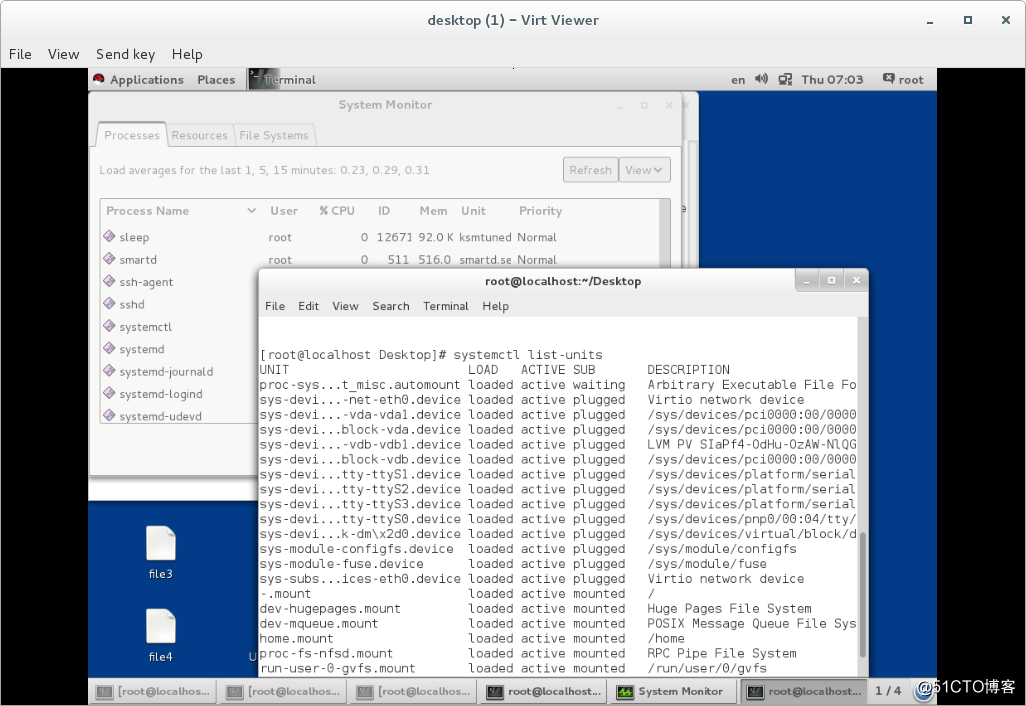This screenshot has height=706, width=1026.
Task: Click the network connection icon in top panel
Action: click(x=785, y=80)
